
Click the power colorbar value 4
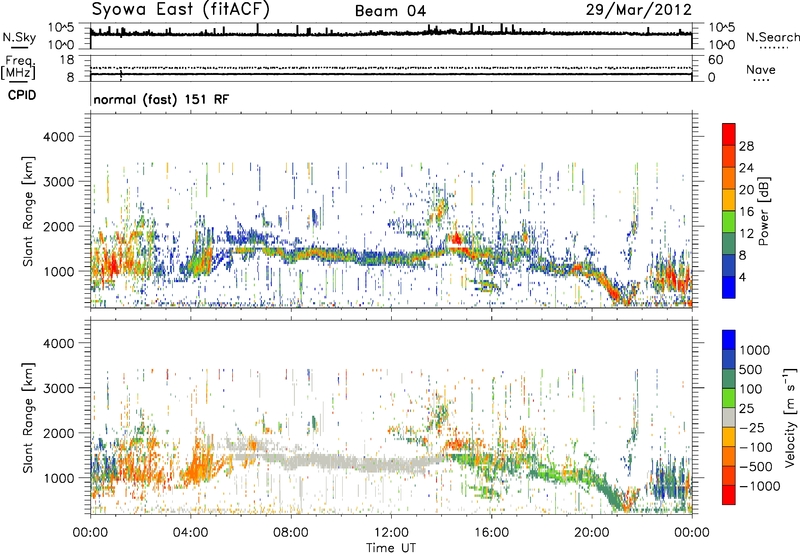[742, 277]
